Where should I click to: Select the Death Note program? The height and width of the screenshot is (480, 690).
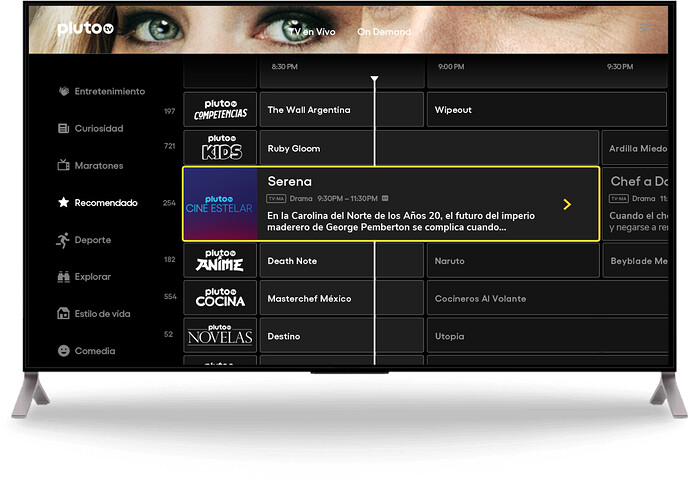(341, 261)
